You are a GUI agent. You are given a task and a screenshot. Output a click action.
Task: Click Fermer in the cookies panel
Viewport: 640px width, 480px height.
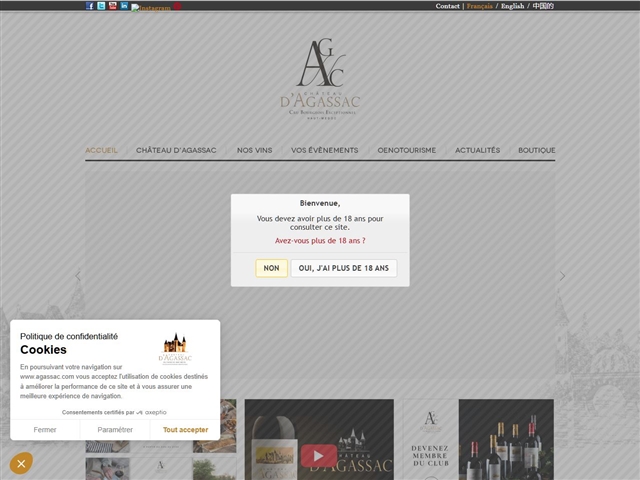45,430
